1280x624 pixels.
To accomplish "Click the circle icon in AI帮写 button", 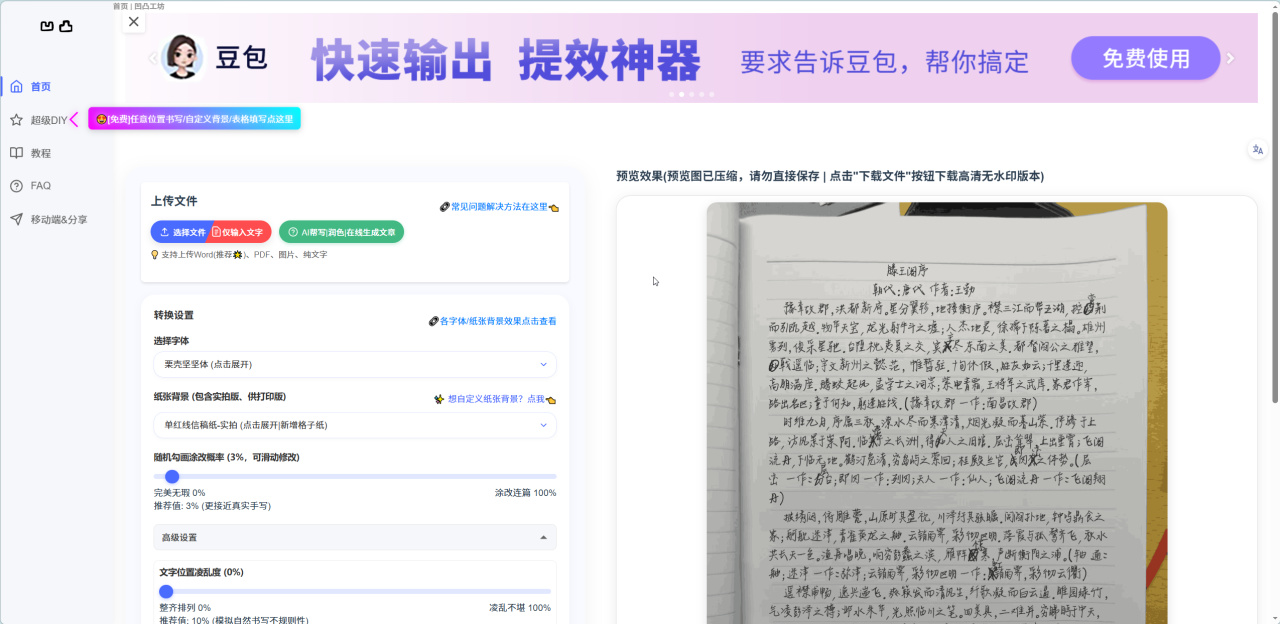I will (293, 232).
